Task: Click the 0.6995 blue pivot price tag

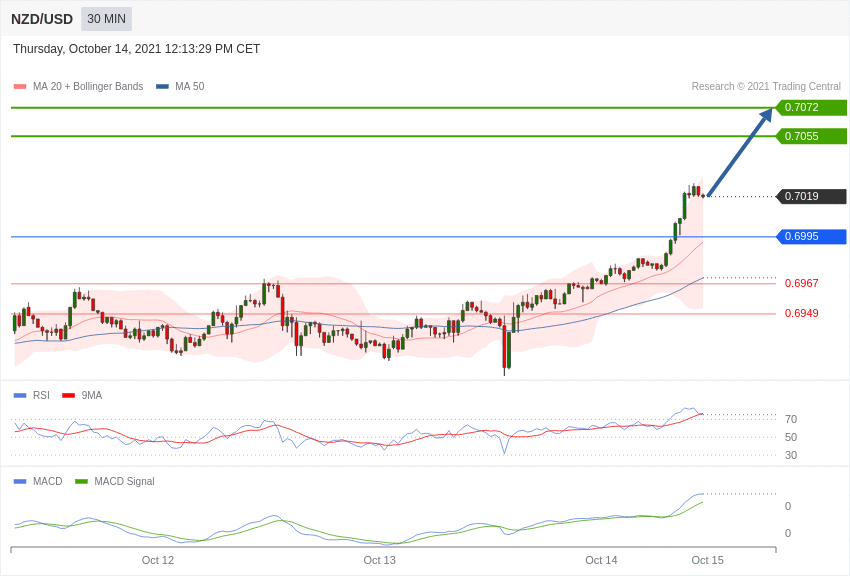Action: 811,237
